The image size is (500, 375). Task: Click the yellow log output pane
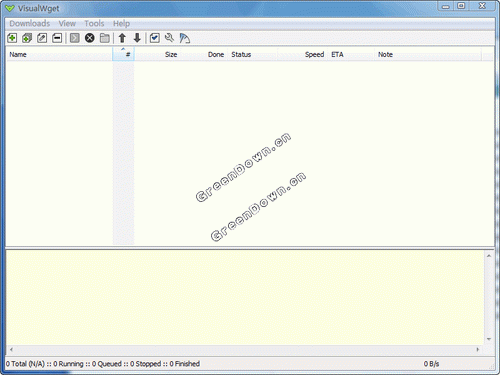(x=245, y=298)
